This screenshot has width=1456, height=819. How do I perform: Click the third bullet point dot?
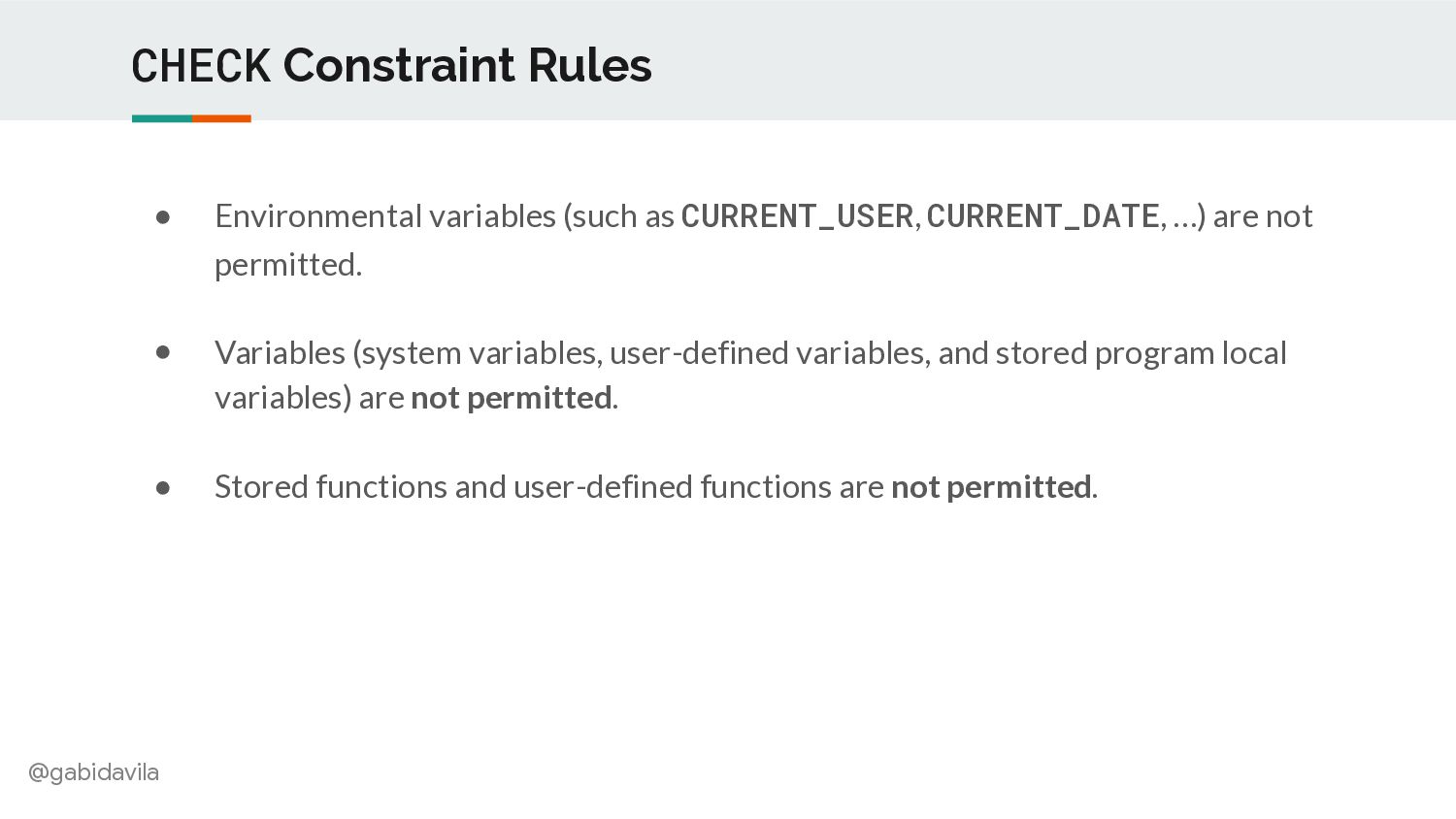click(163, 487)
